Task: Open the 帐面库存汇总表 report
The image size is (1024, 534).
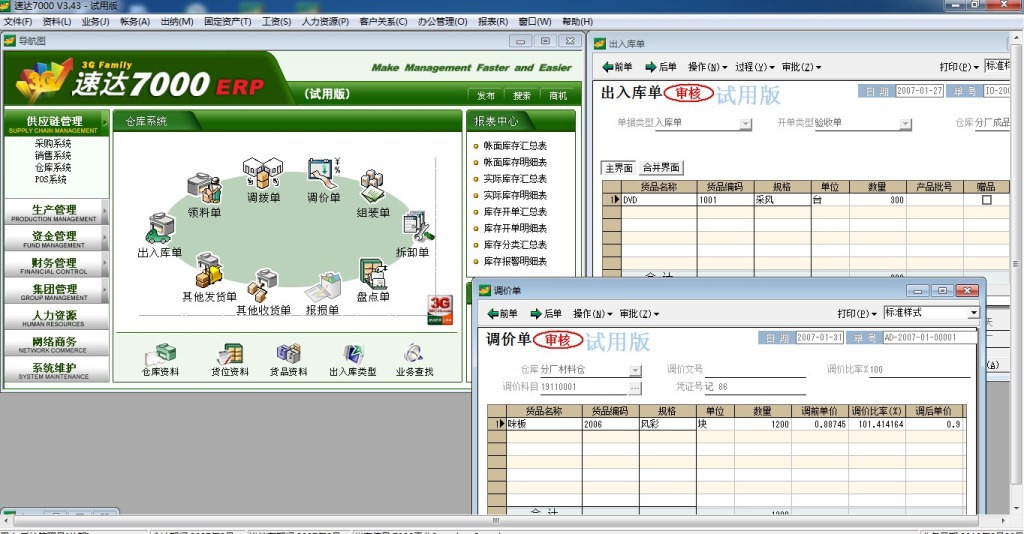Action: tap(515, 146)
